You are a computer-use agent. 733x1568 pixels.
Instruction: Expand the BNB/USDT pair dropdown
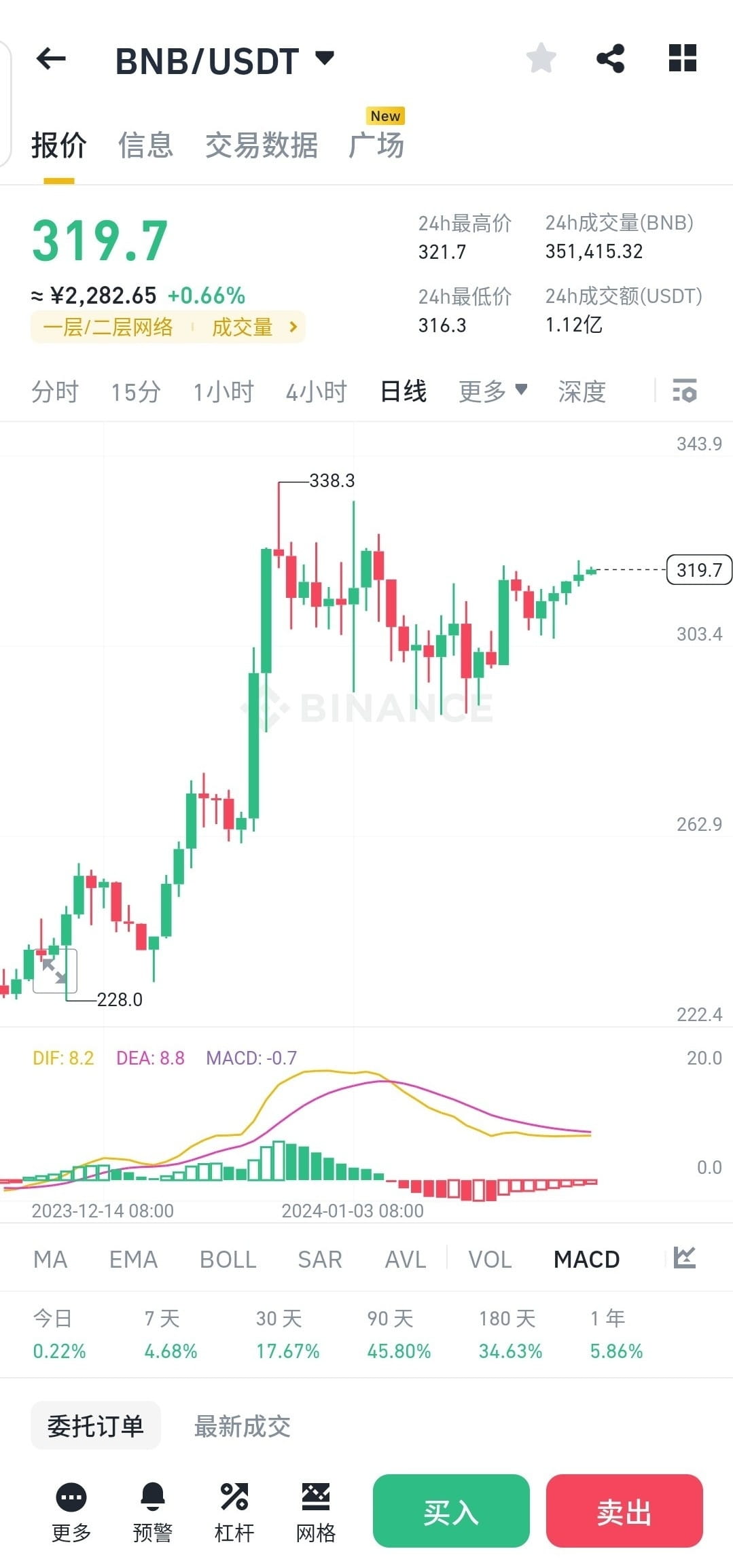[x=325, y=58]
